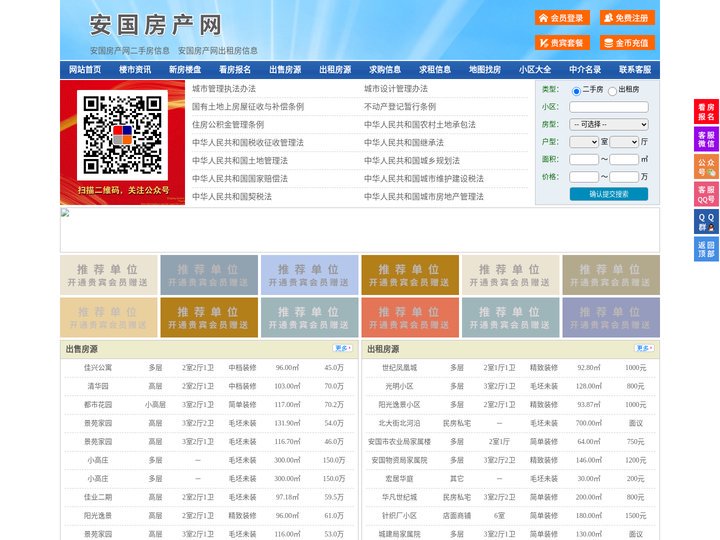Open the 针织厂小区 rental listing

coord(399,516)
